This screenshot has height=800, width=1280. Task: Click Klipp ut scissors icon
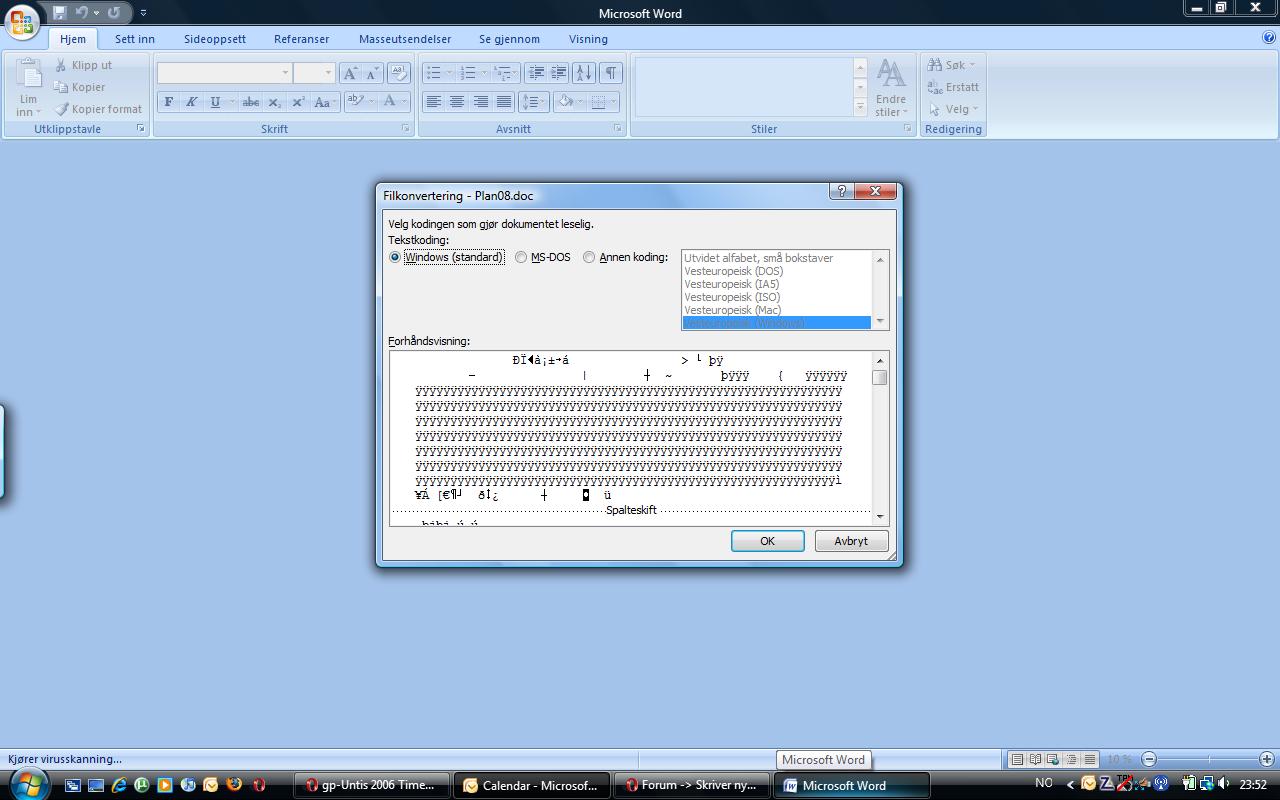coord(61,65)
